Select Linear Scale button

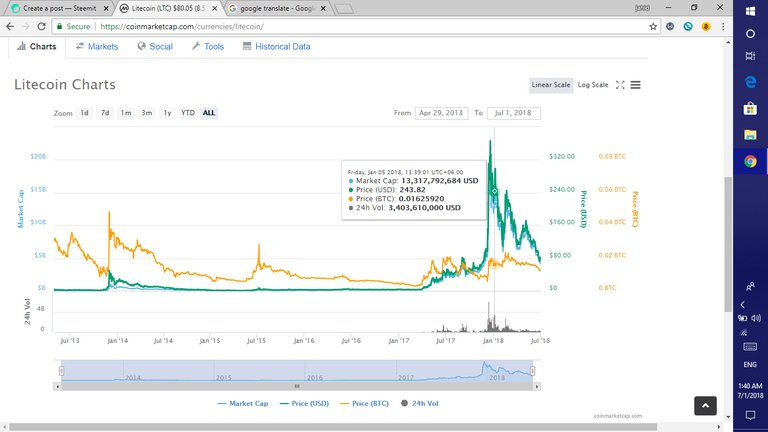pyautogui.click(x=551, y=85)
